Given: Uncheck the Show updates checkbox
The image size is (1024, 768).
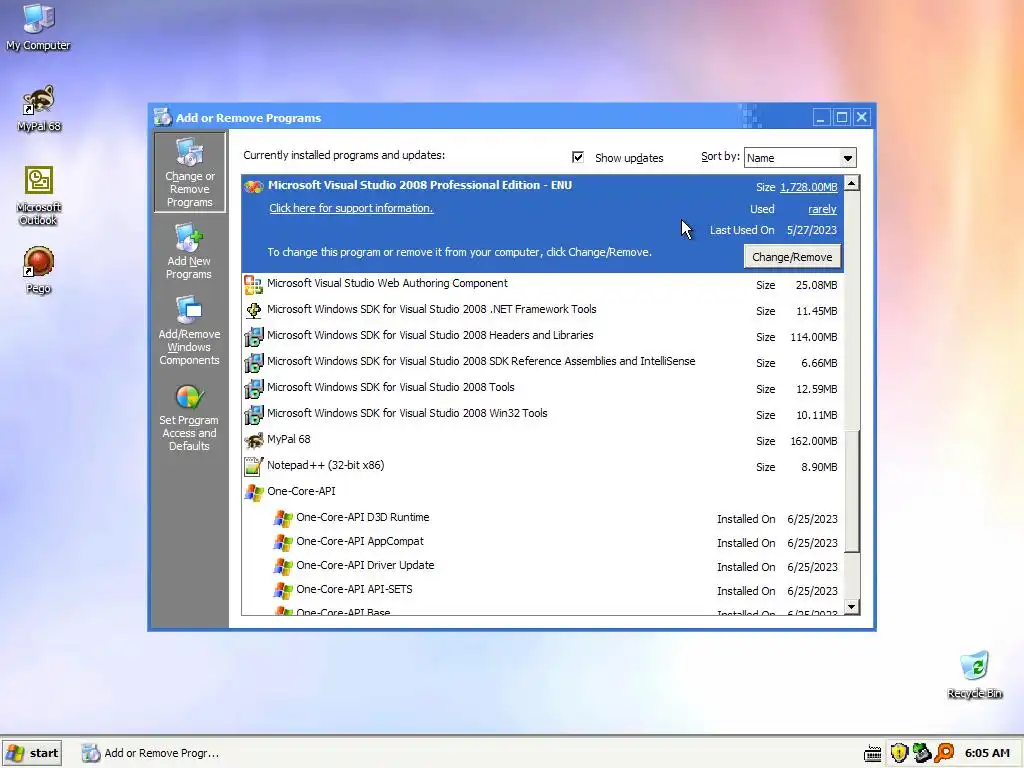Looking at the screenshot, I should point(577,157).
